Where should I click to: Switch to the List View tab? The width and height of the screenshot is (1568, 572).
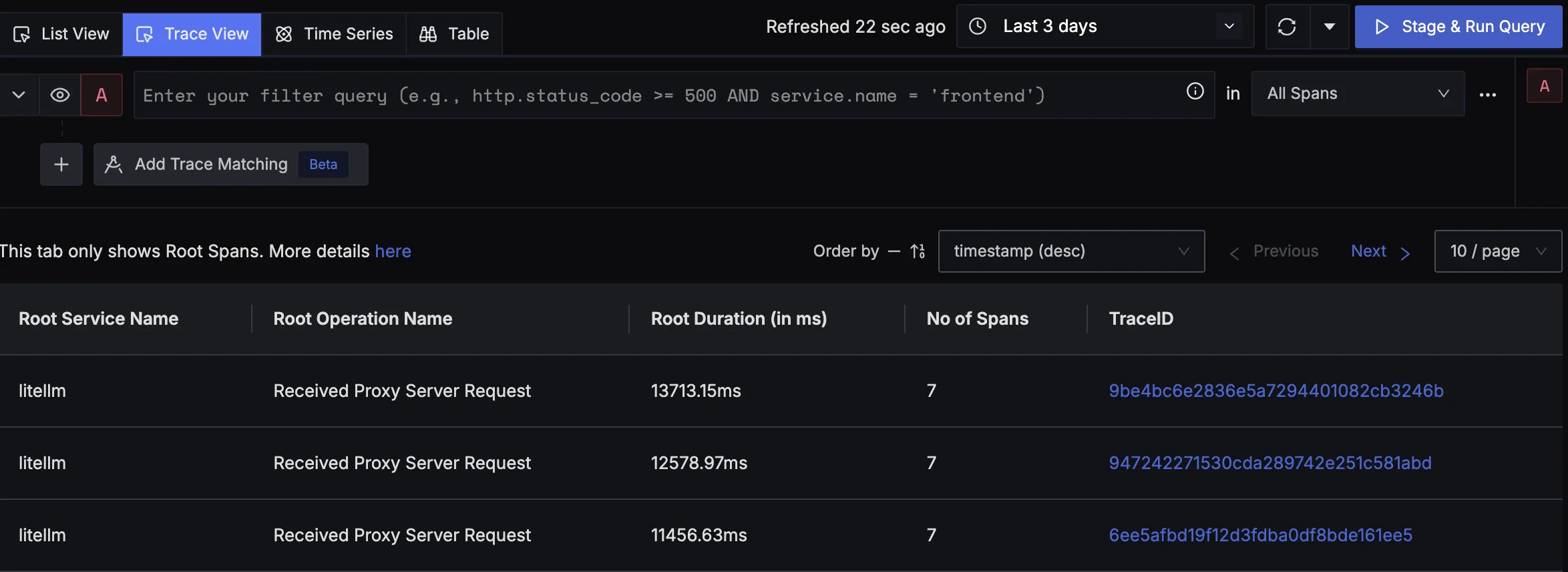tap(61, 34)
